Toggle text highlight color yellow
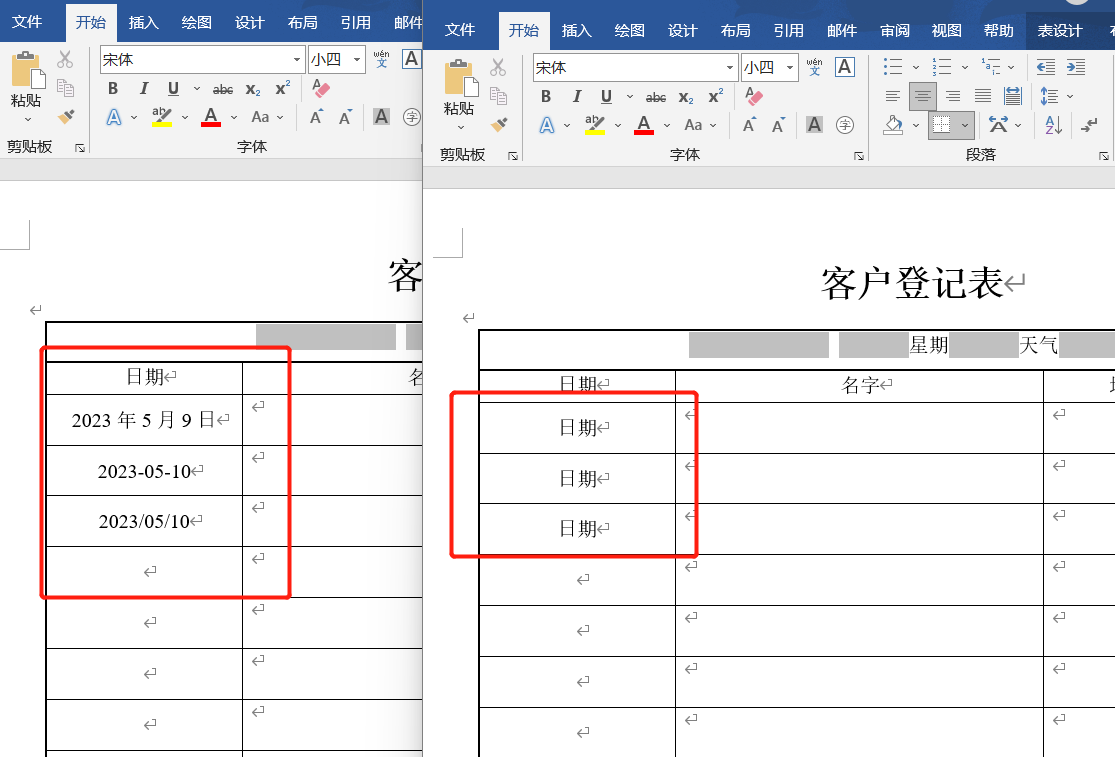 tap(594, 123)
